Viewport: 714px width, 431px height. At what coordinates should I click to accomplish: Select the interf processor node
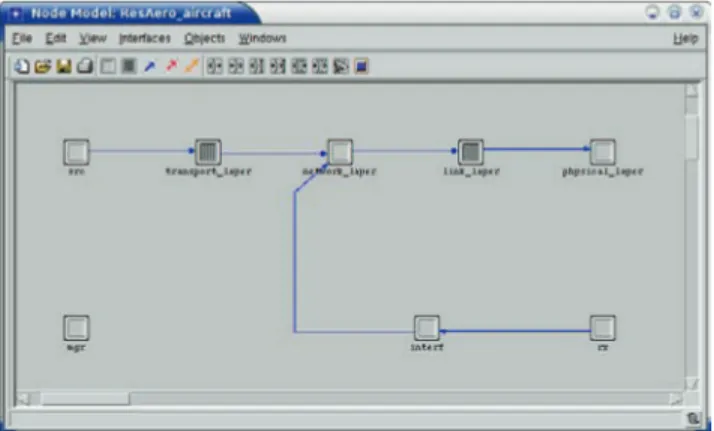[427, 328]
